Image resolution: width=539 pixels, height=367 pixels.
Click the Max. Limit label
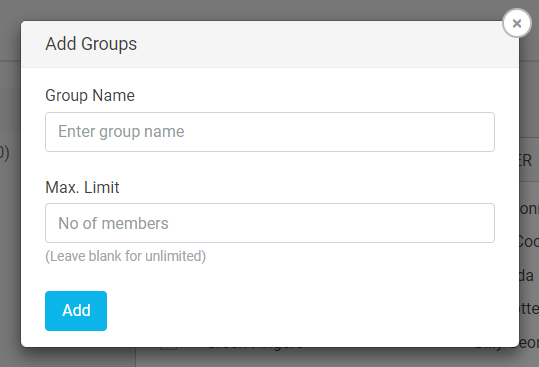[82, 188]
